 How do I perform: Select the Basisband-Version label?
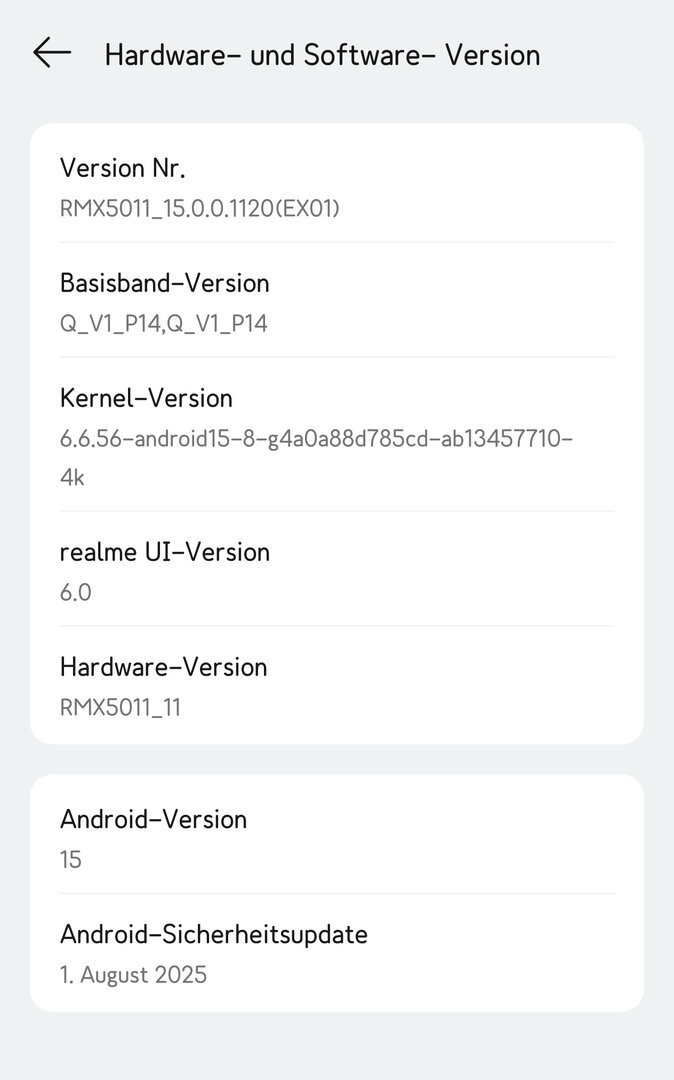click(164, 283)
